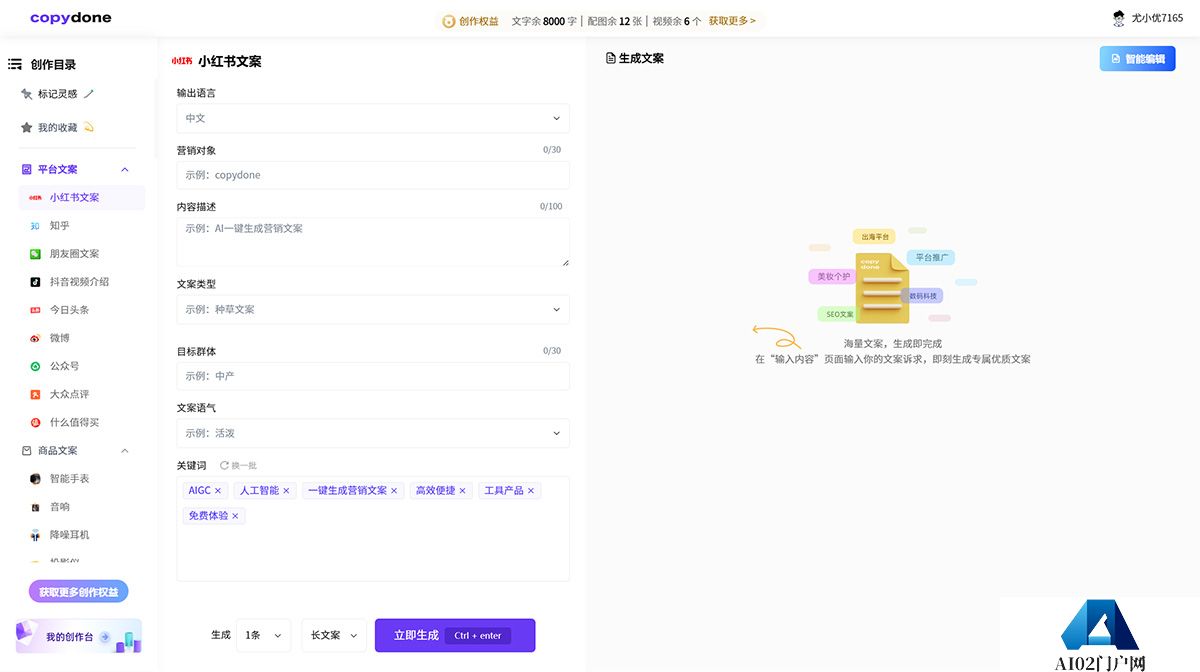The width and height of the screenshot is (1200, 672).
Task: Remove the 一键生成营销文案 keyword tag
Action: [394, 491]
